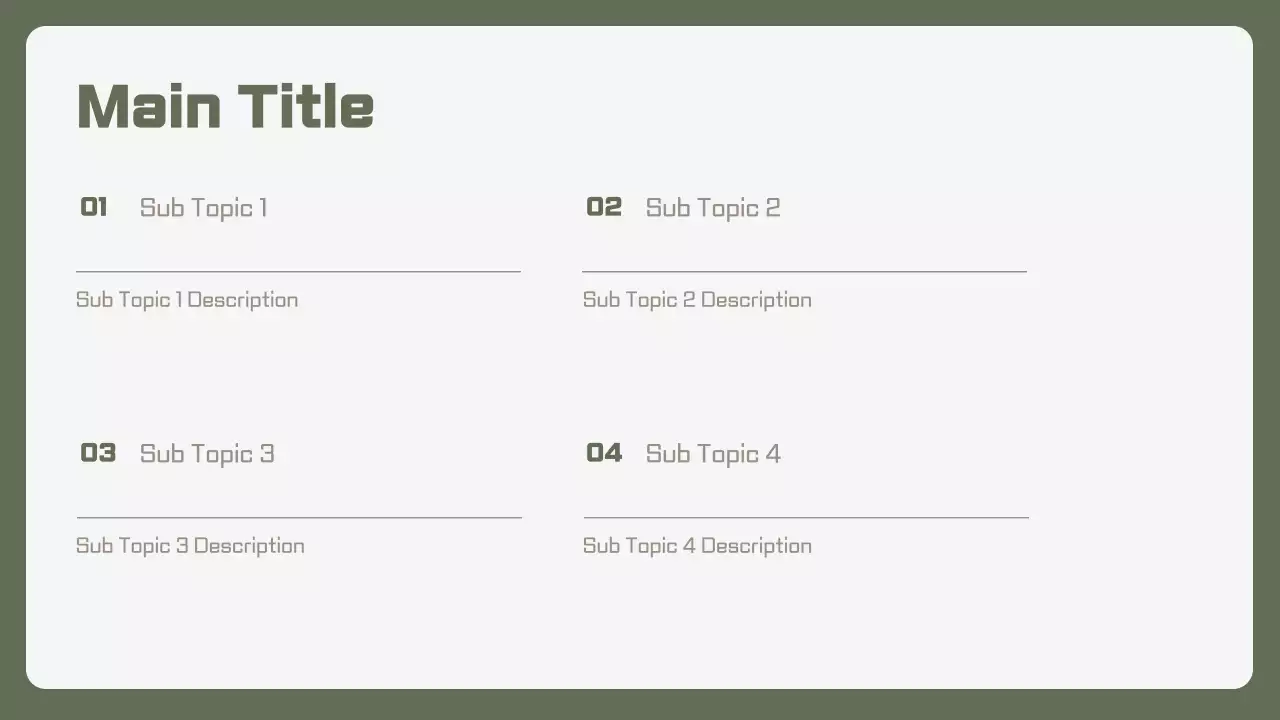
Task: Click the "Sub Topic 4 Description" text
Action: click(x=697, y=546)
